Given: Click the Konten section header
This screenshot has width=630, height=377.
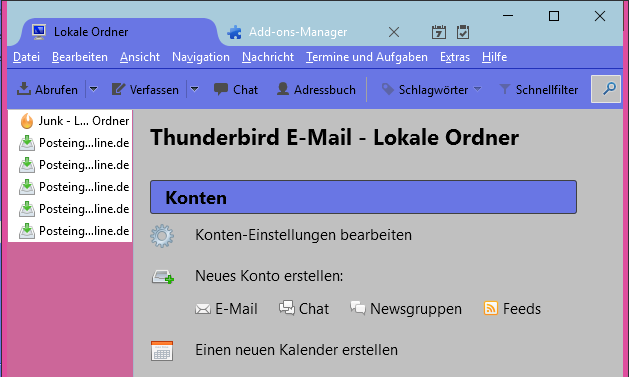Looking at the screenshot, I should point(363,197).
